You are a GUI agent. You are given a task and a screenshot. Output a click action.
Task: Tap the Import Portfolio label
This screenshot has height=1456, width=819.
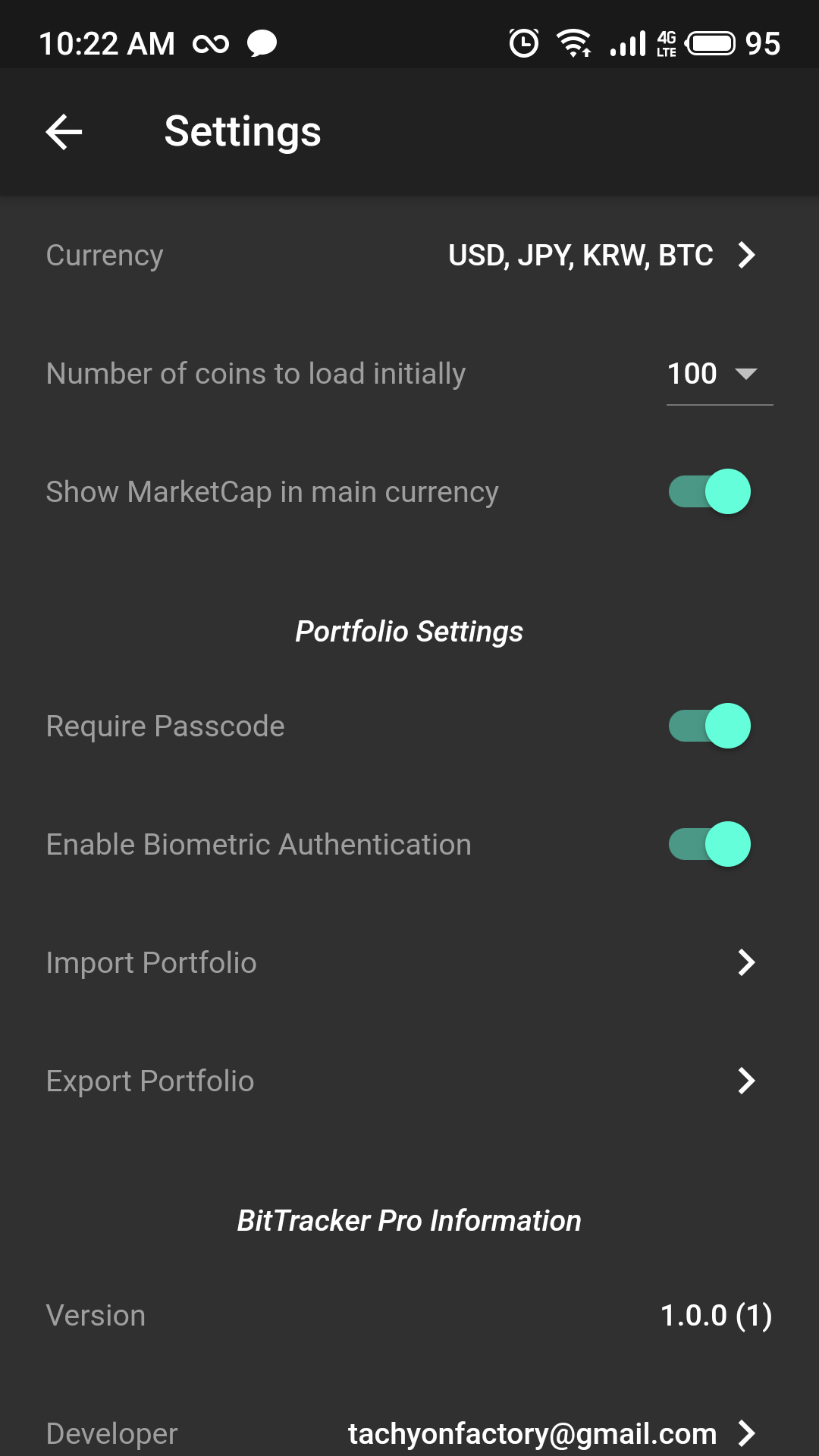[151, 962]
